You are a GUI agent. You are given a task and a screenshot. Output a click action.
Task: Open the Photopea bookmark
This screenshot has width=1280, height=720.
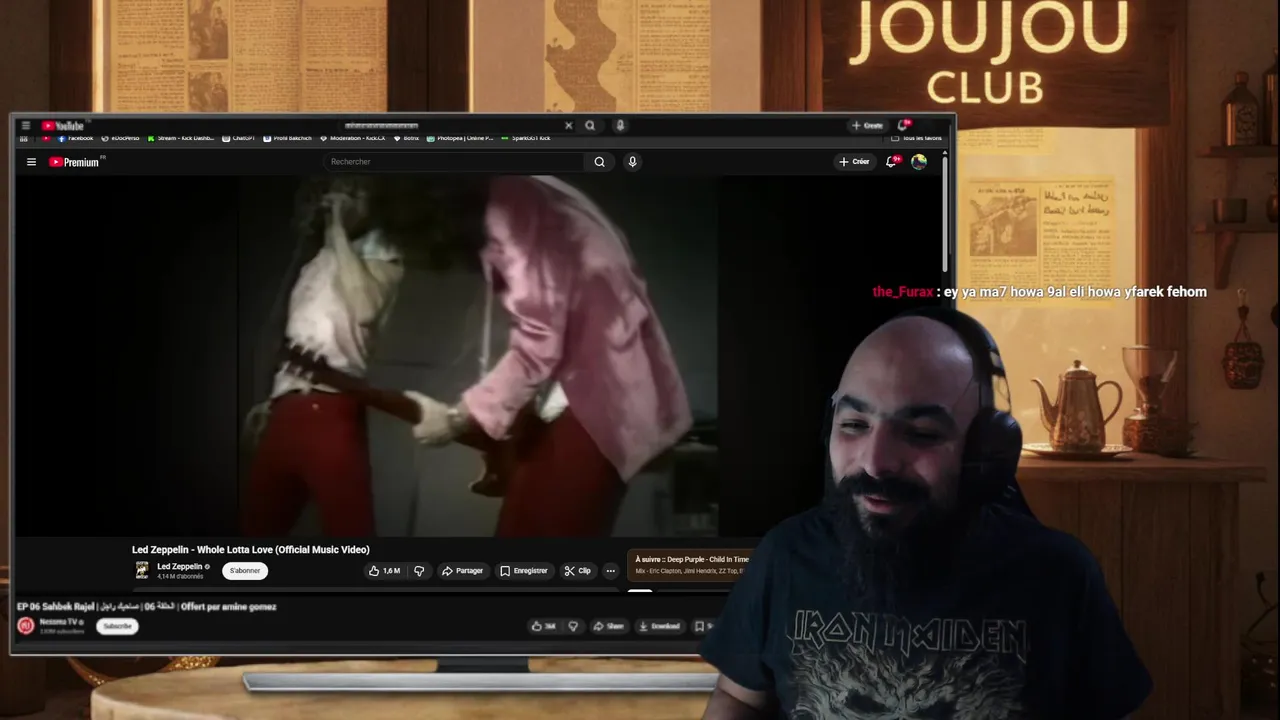(460, 138)
